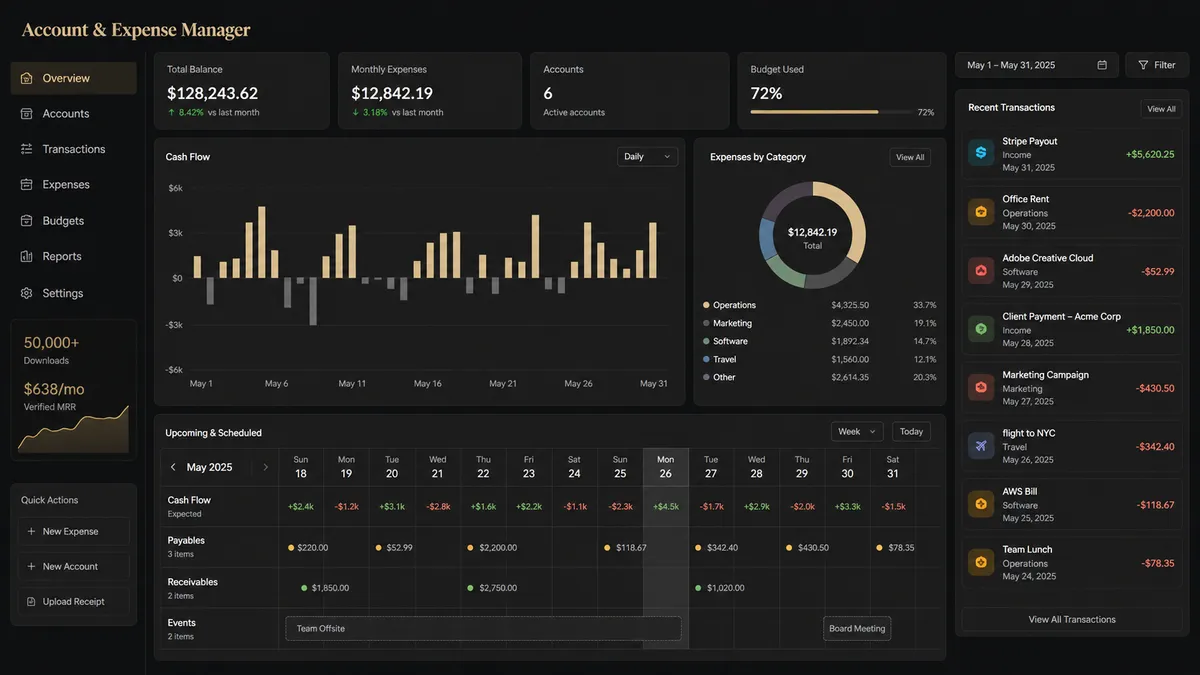Click the Software $1,892.34 category row

819,341
